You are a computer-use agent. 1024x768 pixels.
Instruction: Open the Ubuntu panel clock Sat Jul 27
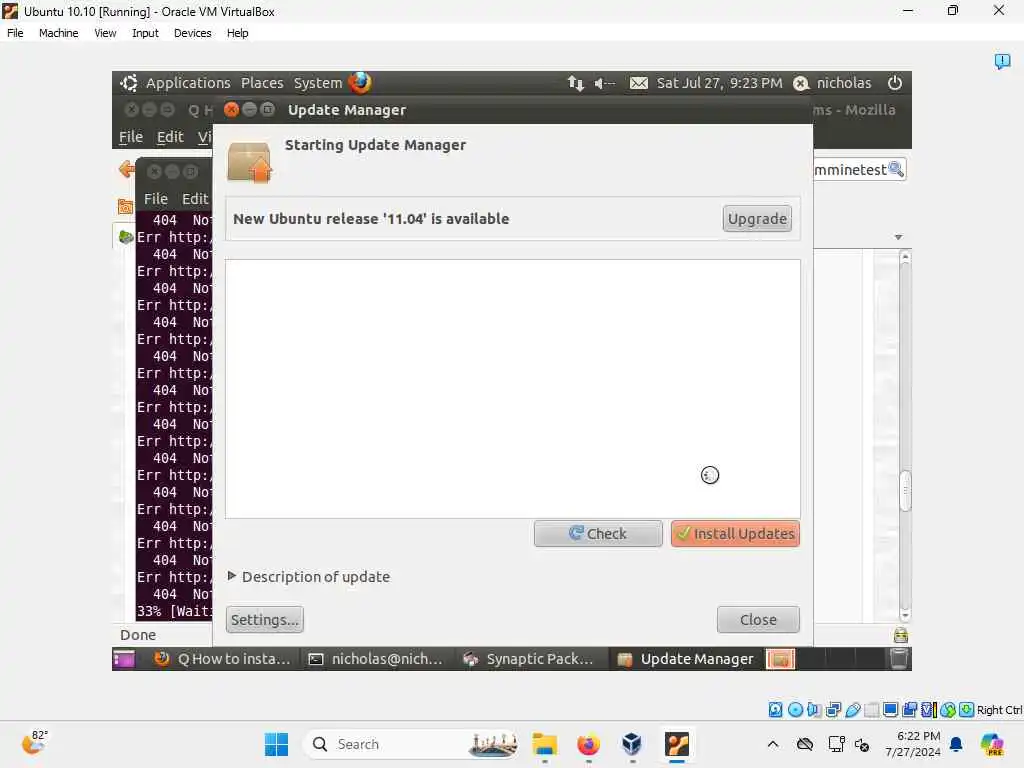tap(719, 83)
